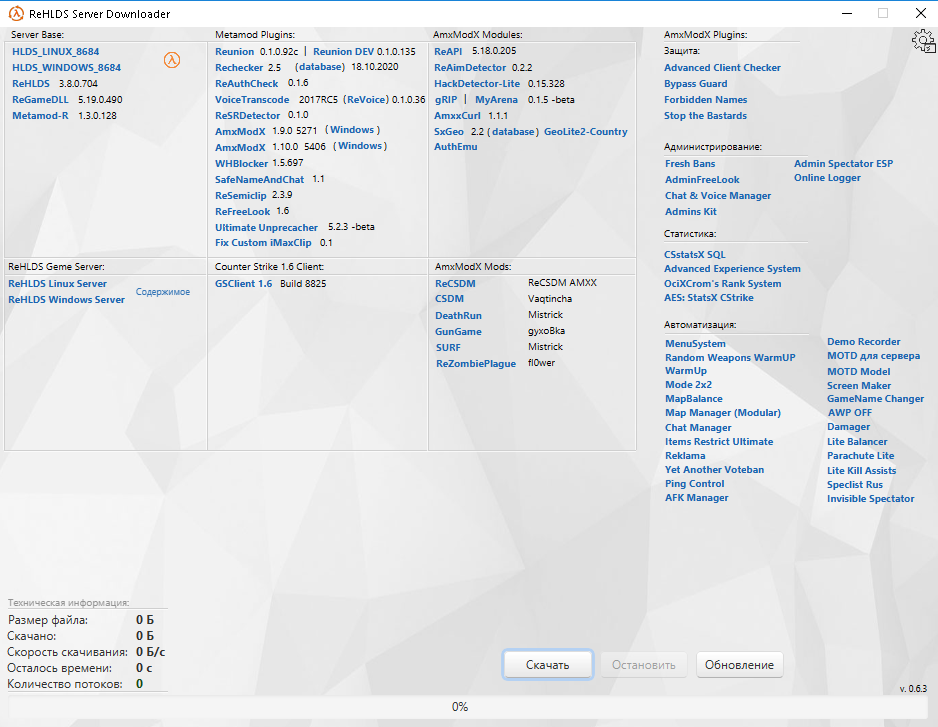Click the MyArena link
The width and height of the screenshot is (938, 727).
pyautogui.click(x=497, y=100)
